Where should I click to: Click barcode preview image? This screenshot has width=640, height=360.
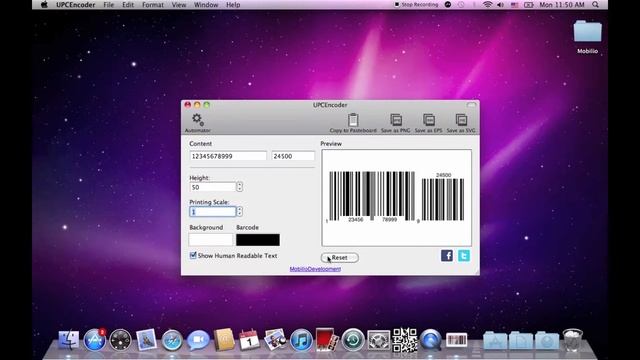click(396, 198)
